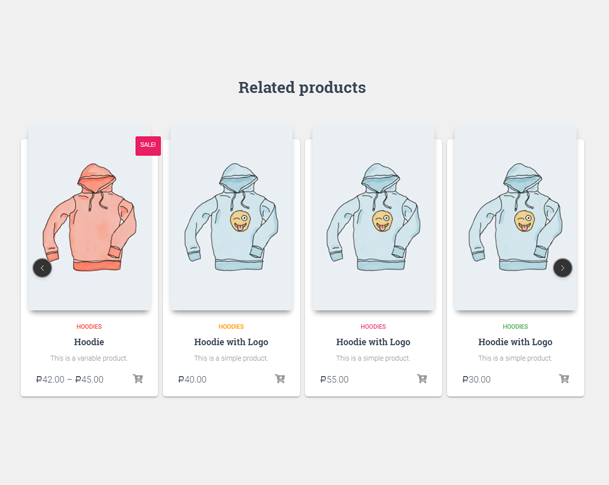Open the orange HOODIES category link

[x=231, y=327]
